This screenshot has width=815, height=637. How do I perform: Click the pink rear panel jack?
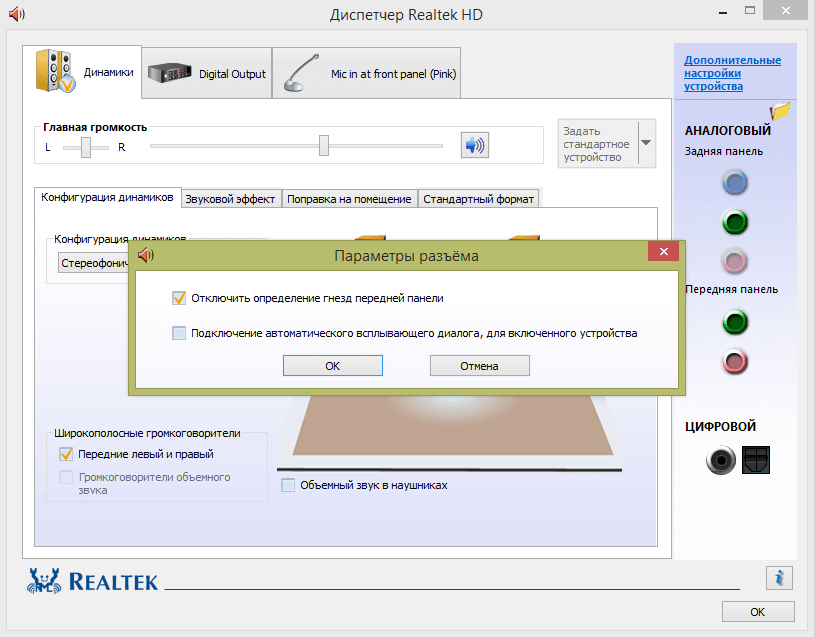[x=735, y=262]
